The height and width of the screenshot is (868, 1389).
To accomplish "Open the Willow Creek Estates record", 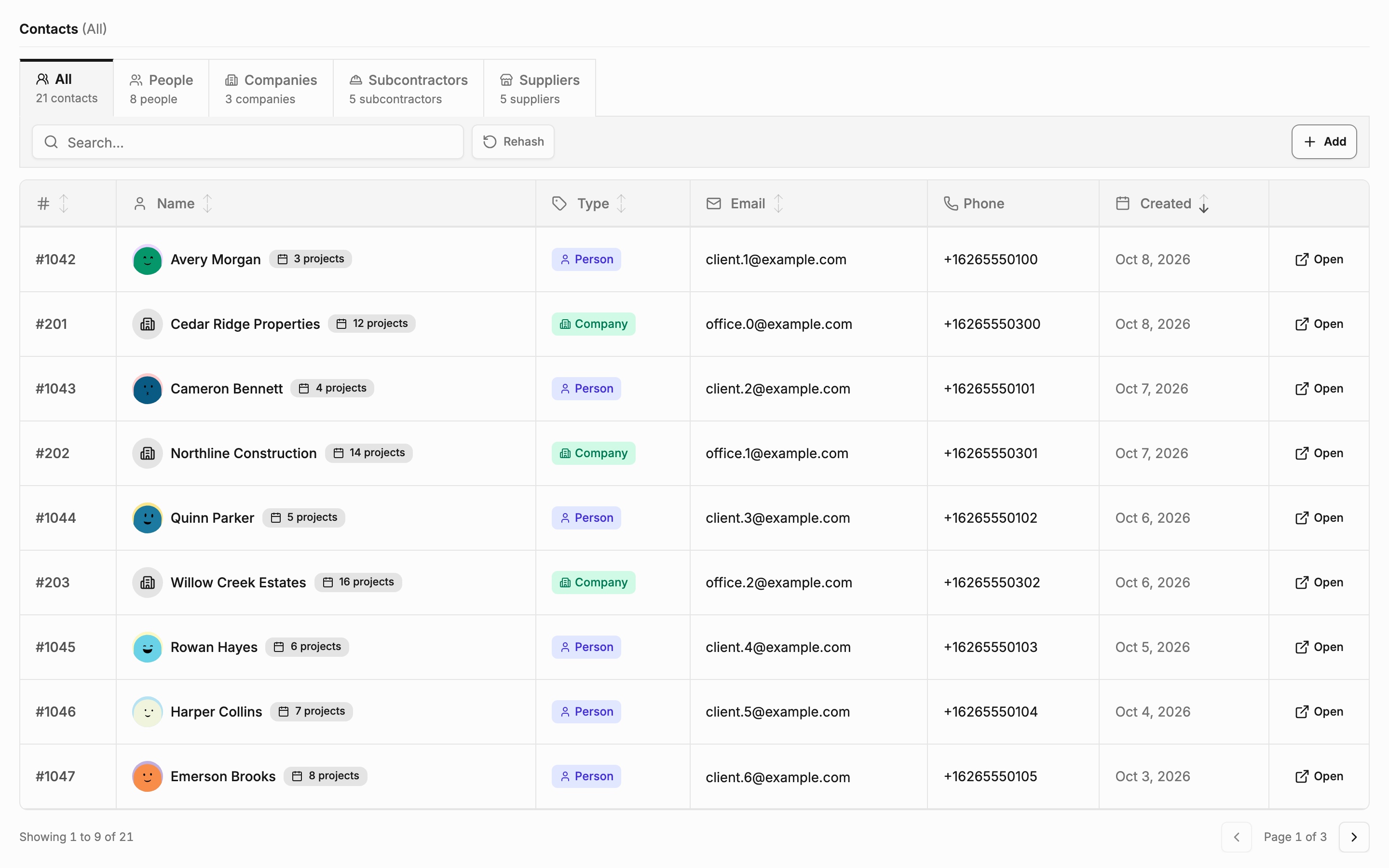I will coord(1319,583).
